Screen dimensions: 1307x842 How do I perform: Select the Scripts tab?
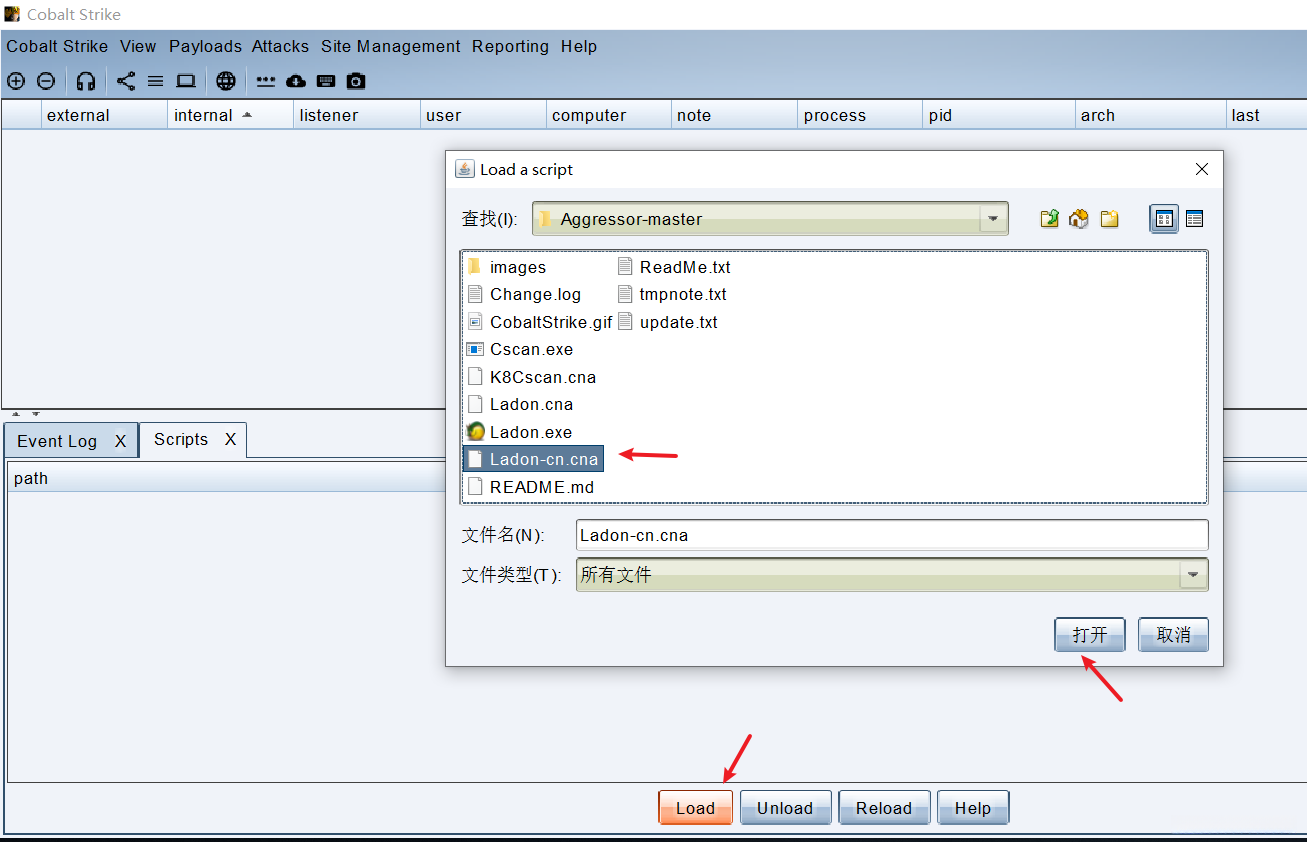tap(181, 440)
